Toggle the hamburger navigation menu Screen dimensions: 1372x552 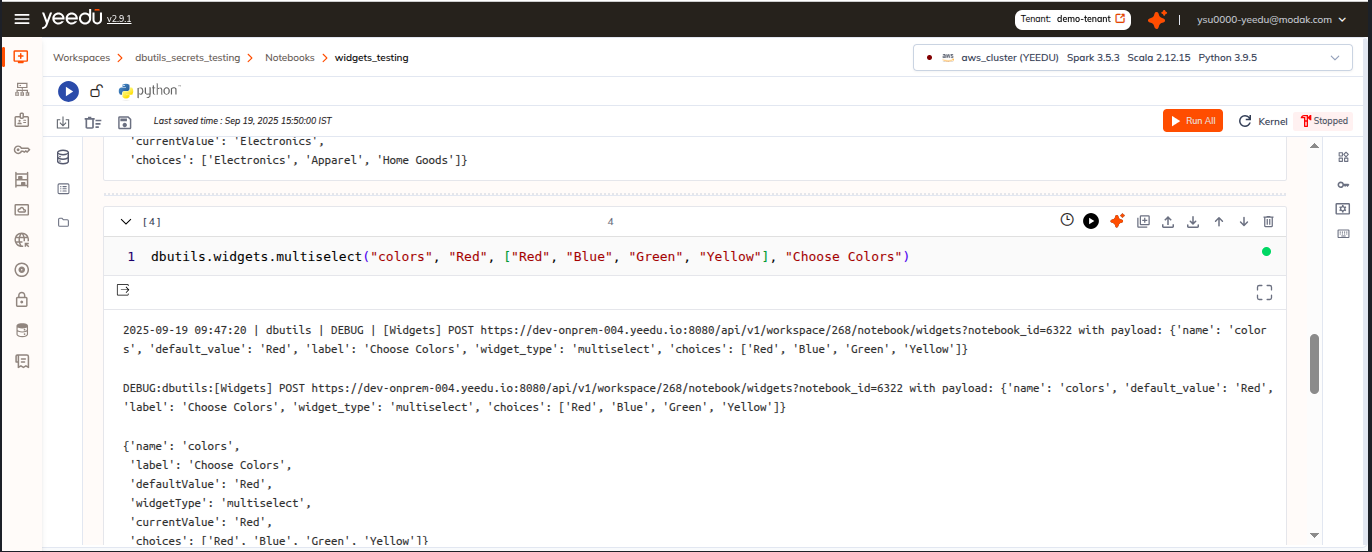pos(22,19)
